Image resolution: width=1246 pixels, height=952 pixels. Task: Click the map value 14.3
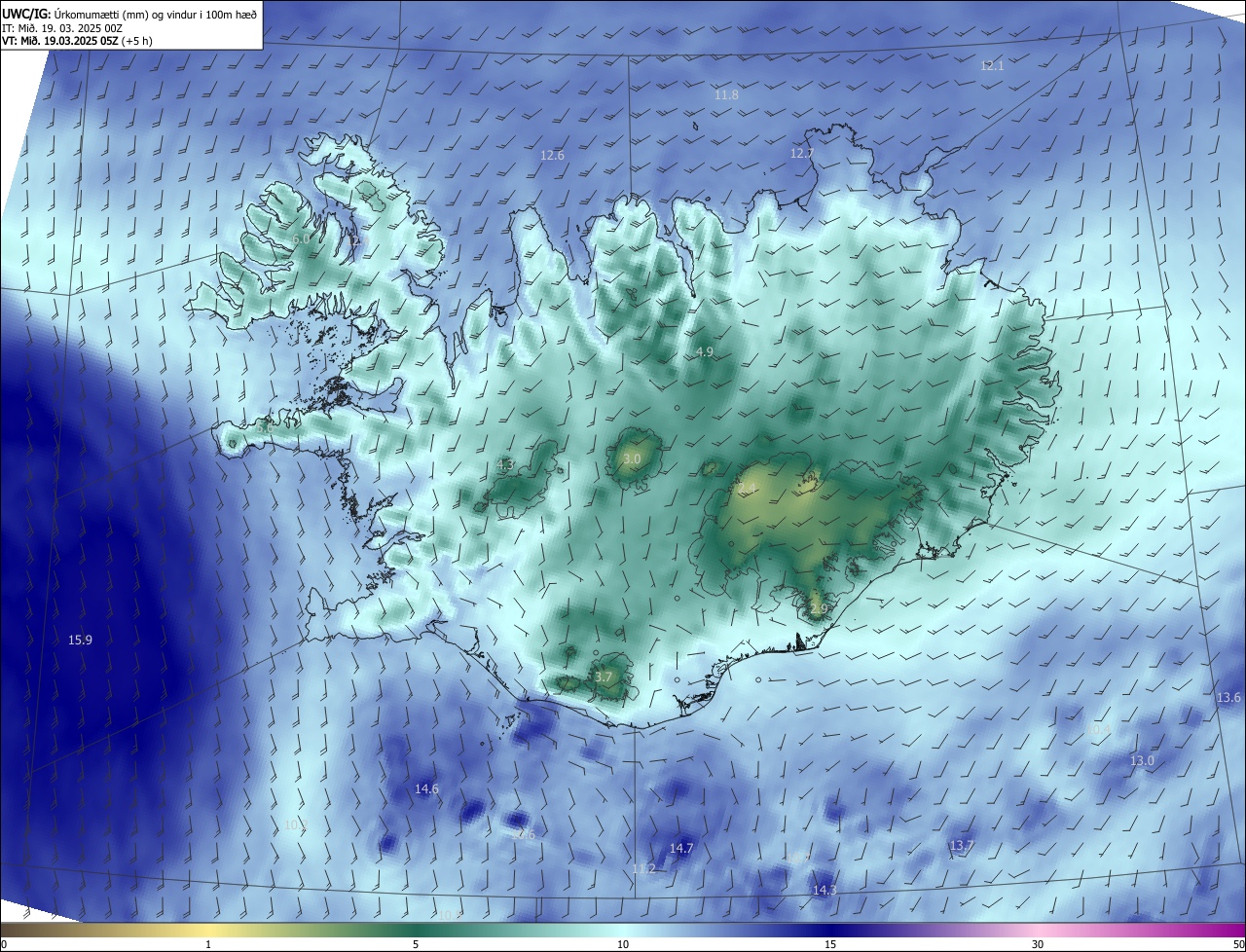825,890
